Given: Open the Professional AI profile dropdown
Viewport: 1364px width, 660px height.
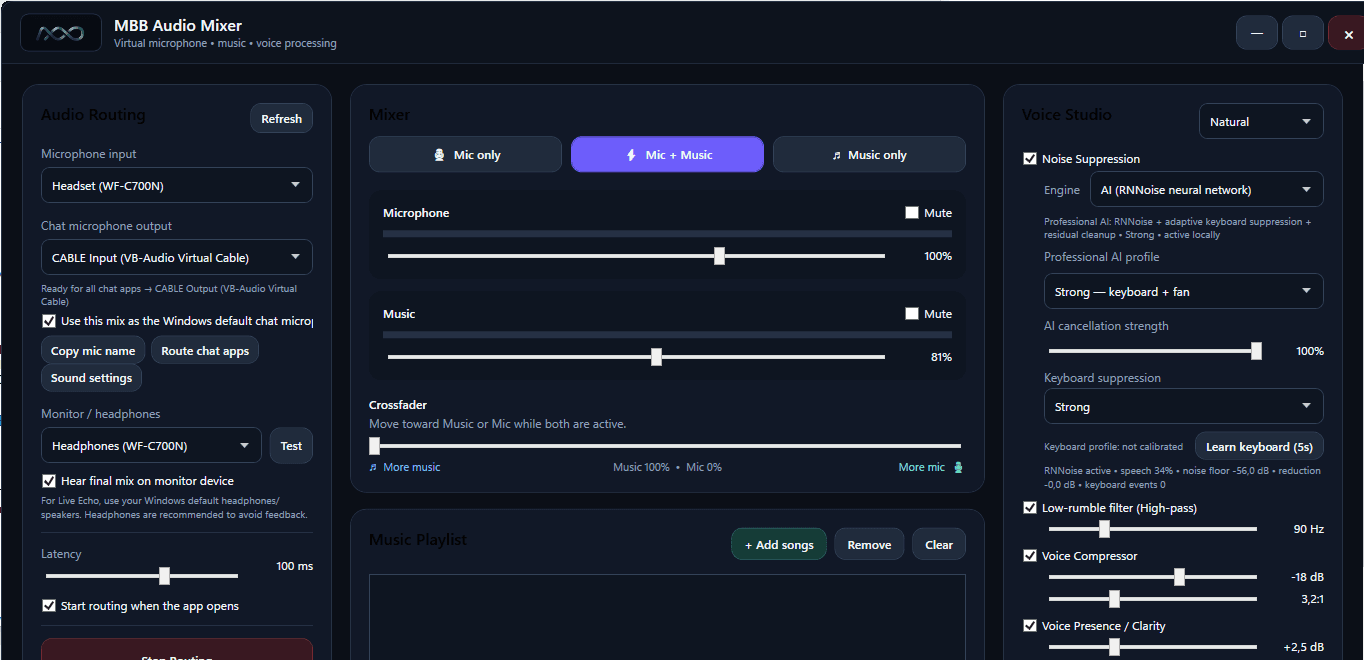Looking at the screenshot, I should (x=1184, y=291).
